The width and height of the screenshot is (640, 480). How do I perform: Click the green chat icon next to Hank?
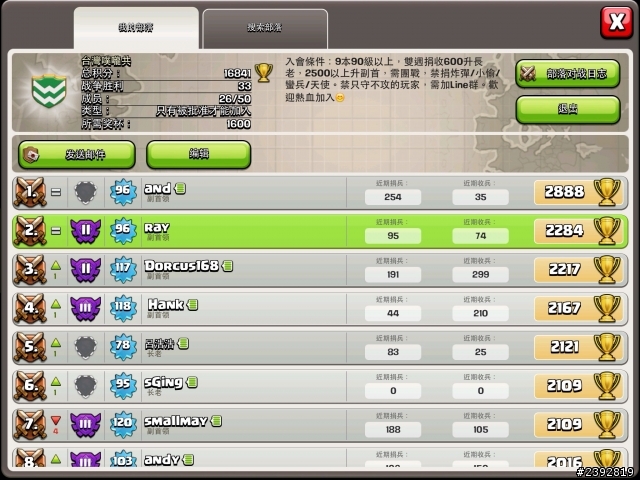[193, 304]
